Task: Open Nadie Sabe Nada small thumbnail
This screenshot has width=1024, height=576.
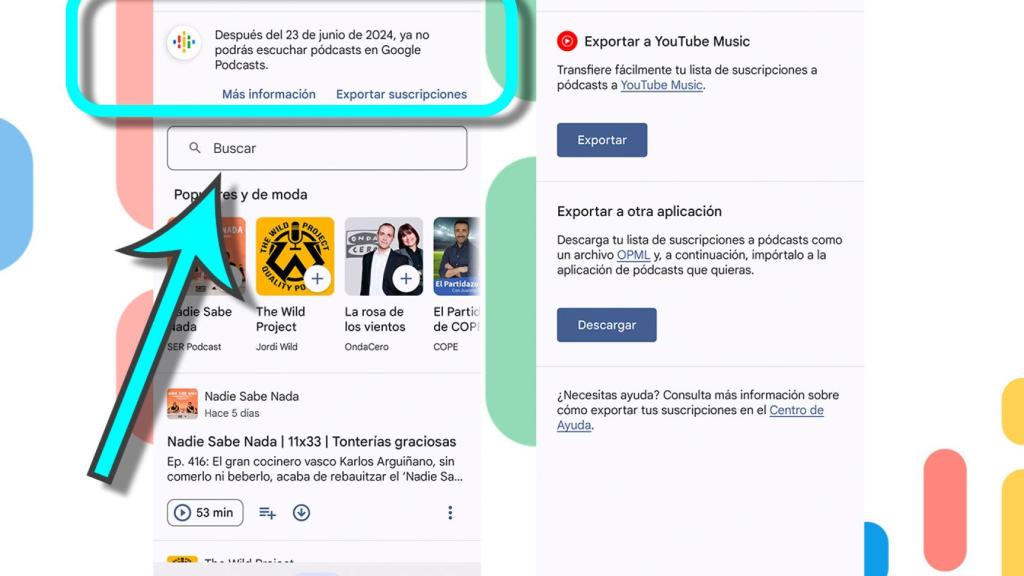Action: tap(182, 404)
